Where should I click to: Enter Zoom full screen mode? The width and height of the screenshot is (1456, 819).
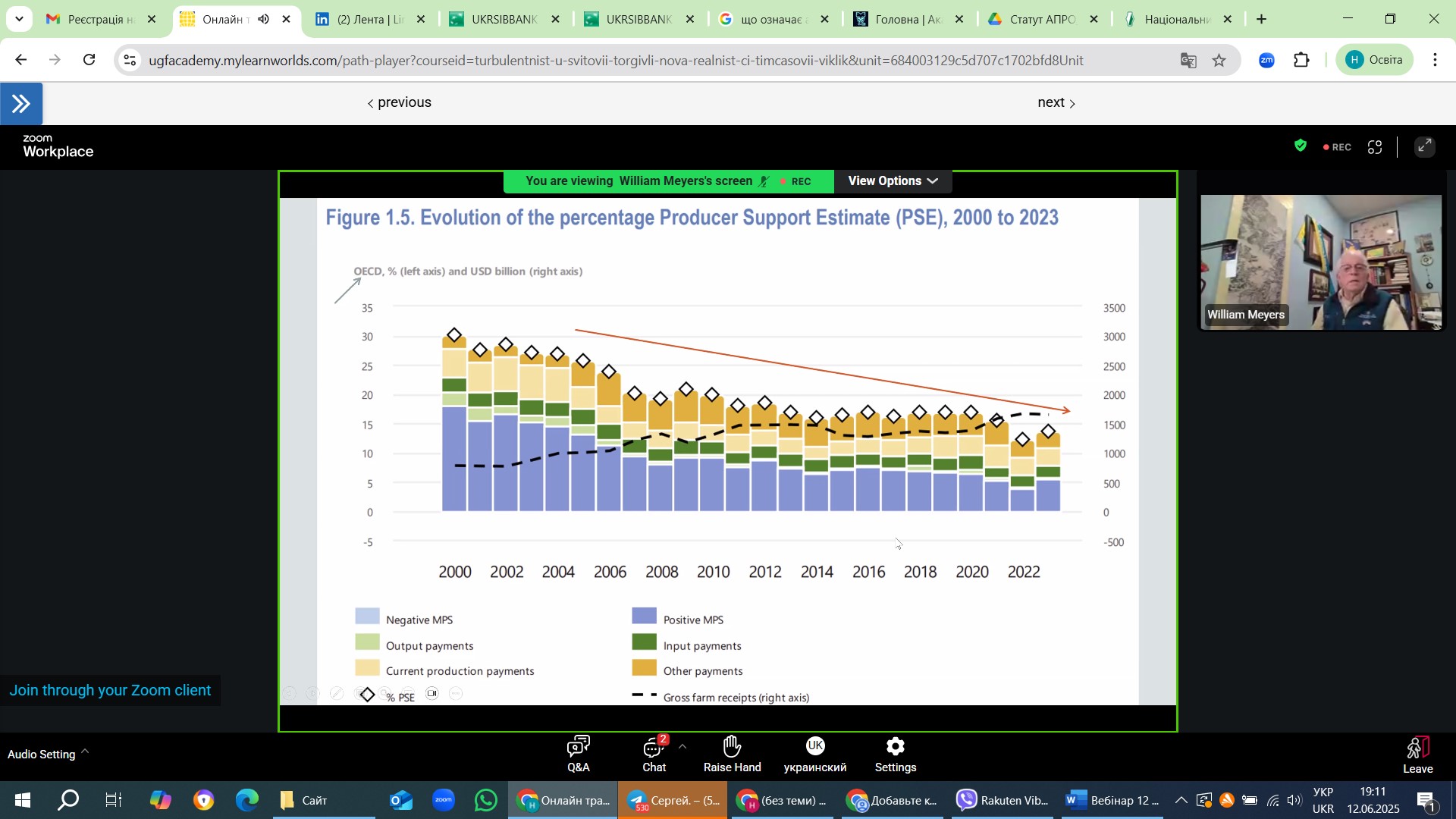(1425, 147)
